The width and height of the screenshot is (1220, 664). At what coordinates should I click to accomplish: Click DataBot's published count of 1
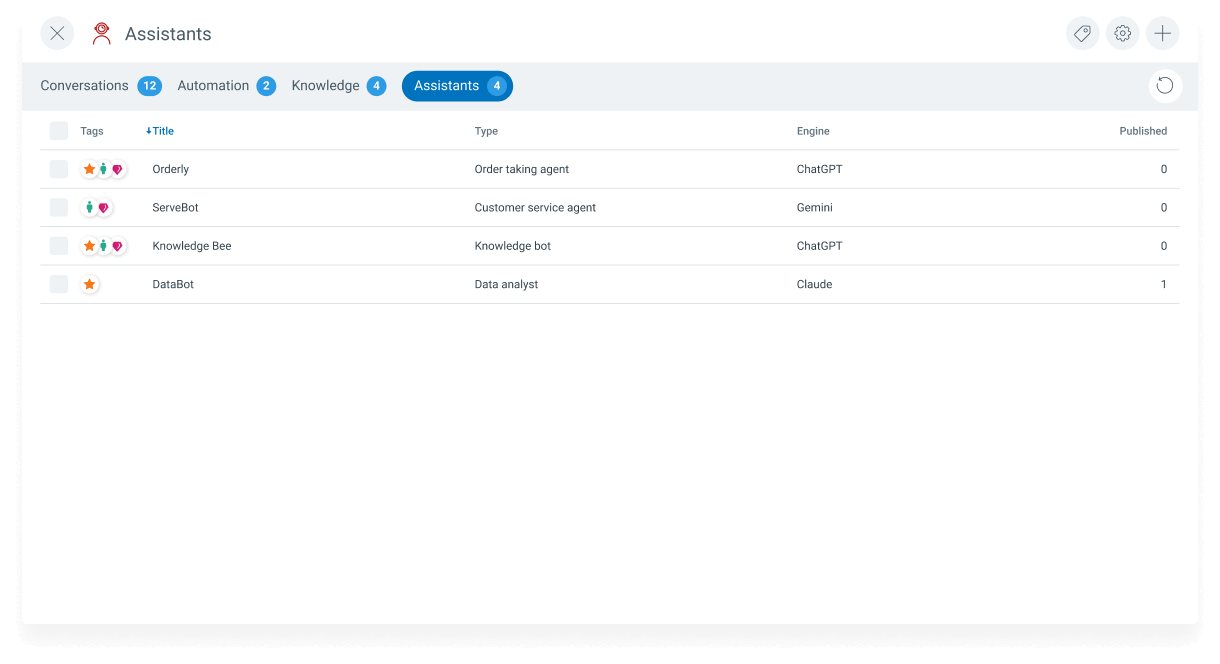(x=1164, y=284)
